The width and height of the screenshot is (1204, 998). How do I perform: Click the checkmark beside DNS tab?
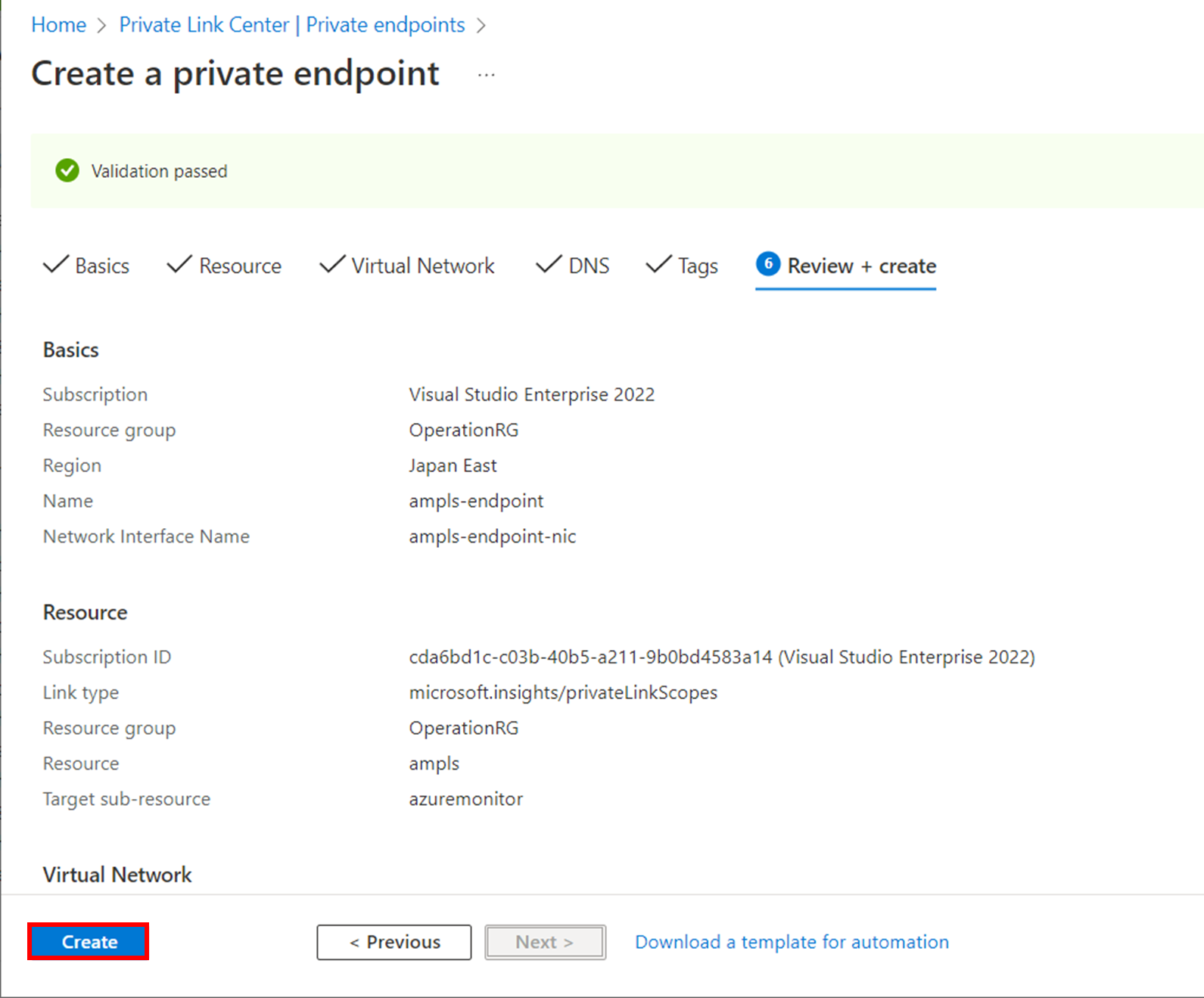pos(549,265)
